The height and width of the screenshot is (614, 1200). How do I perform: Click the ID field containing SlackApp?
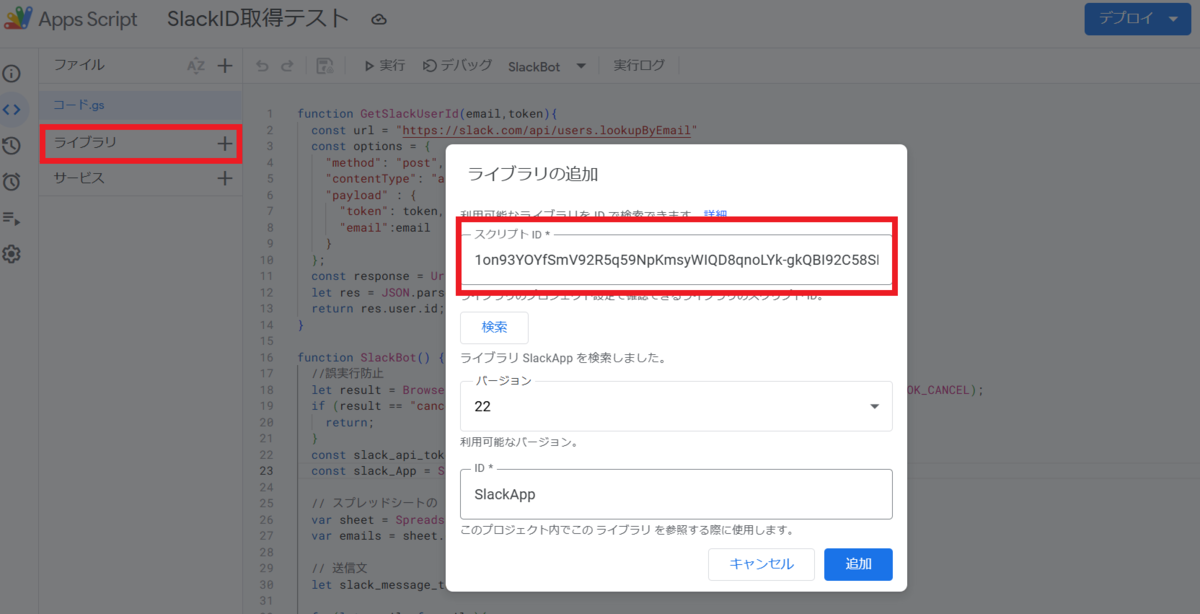coord(676,494)
